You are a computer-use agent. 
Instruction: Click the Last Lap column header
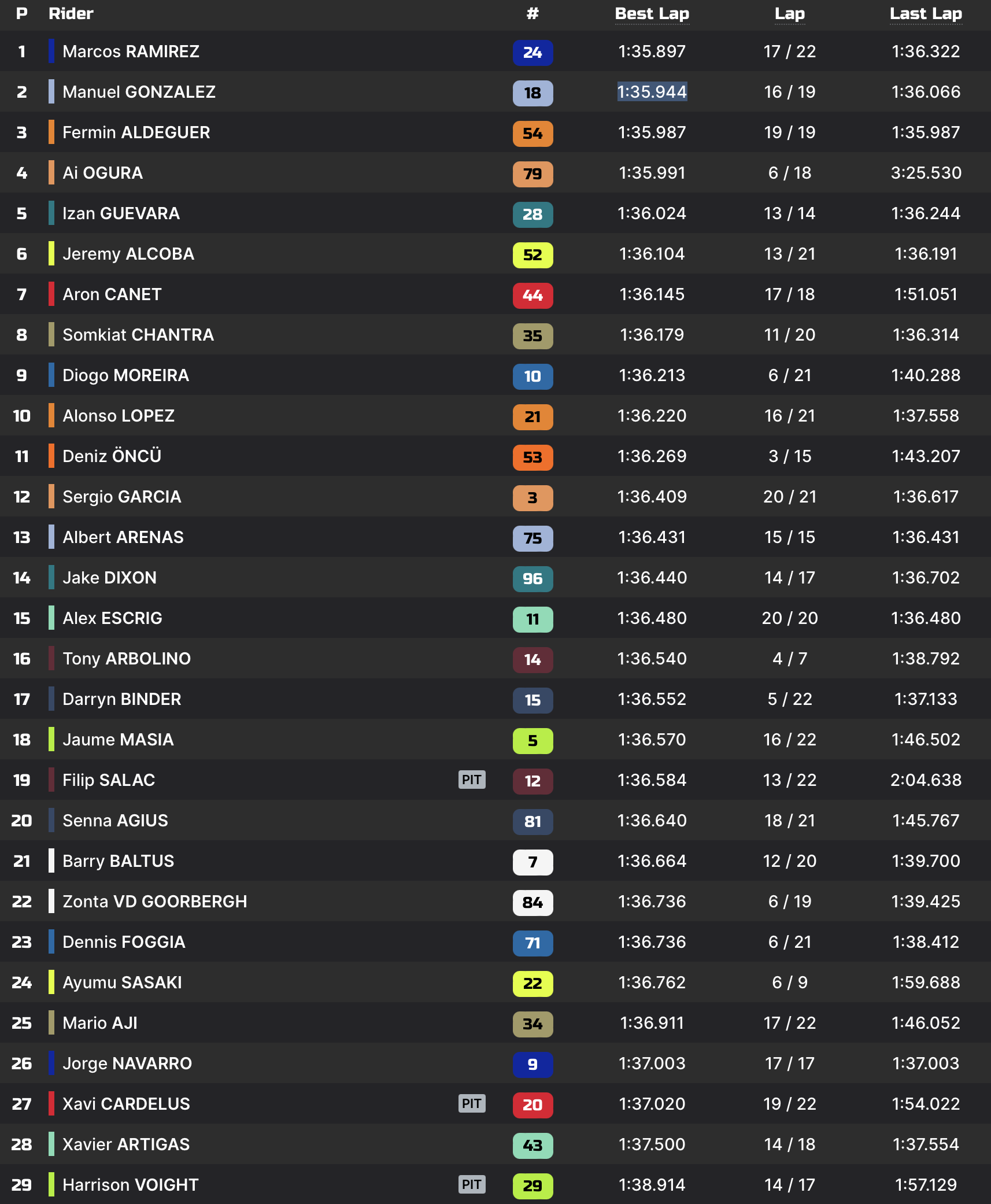click(925, 14)
